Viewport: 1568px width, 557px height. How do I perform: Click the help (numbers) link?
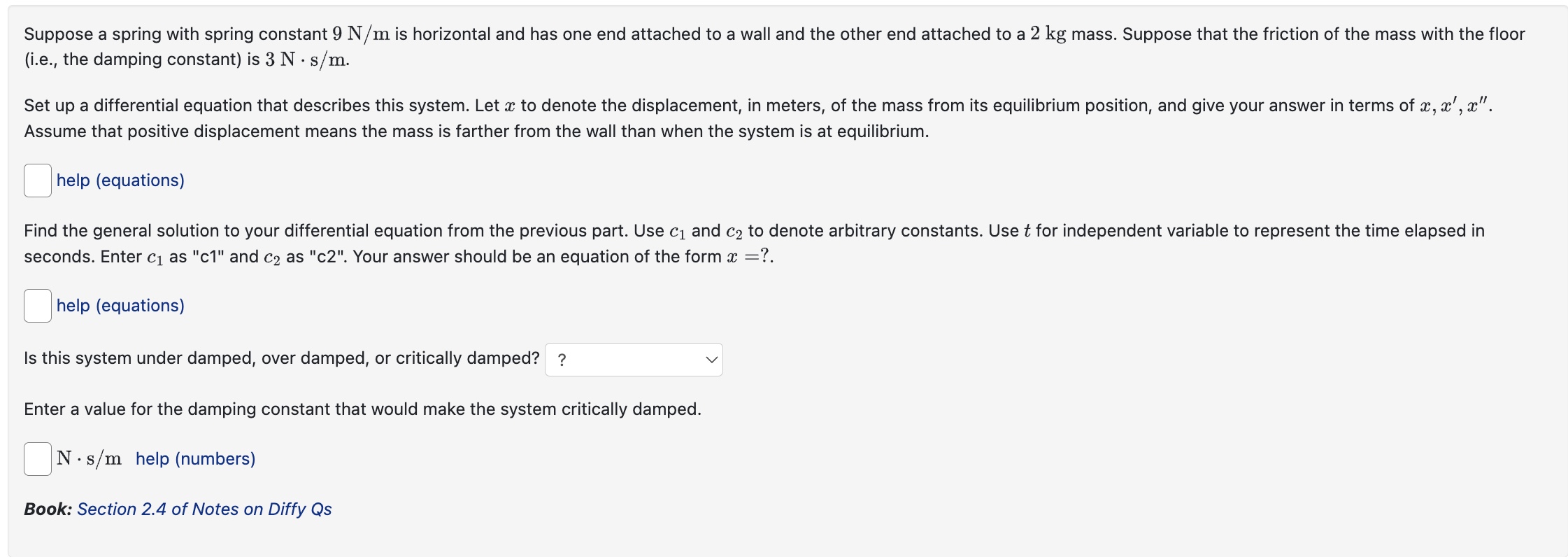tap(197, 458)
